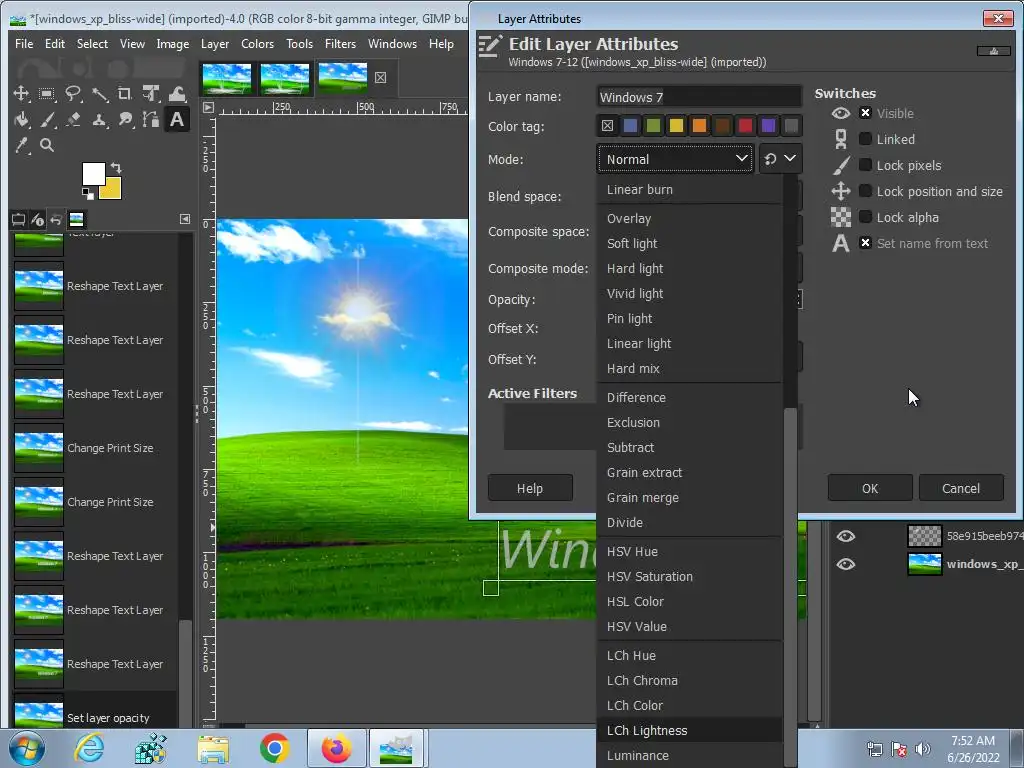Viewport: 1024px width, 768px height.
Task: Open the dock tab configuration menu arrow
Action: [x=185, y=219]
